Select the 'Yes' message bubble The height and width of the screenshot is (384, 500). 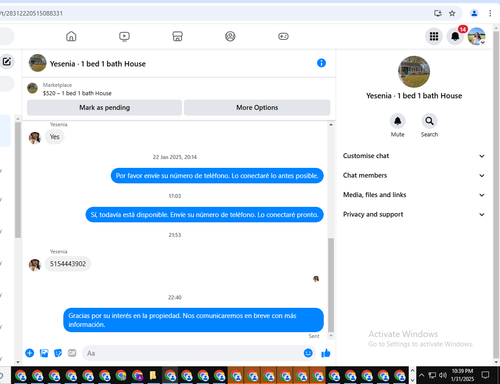[x=55, y=137]
